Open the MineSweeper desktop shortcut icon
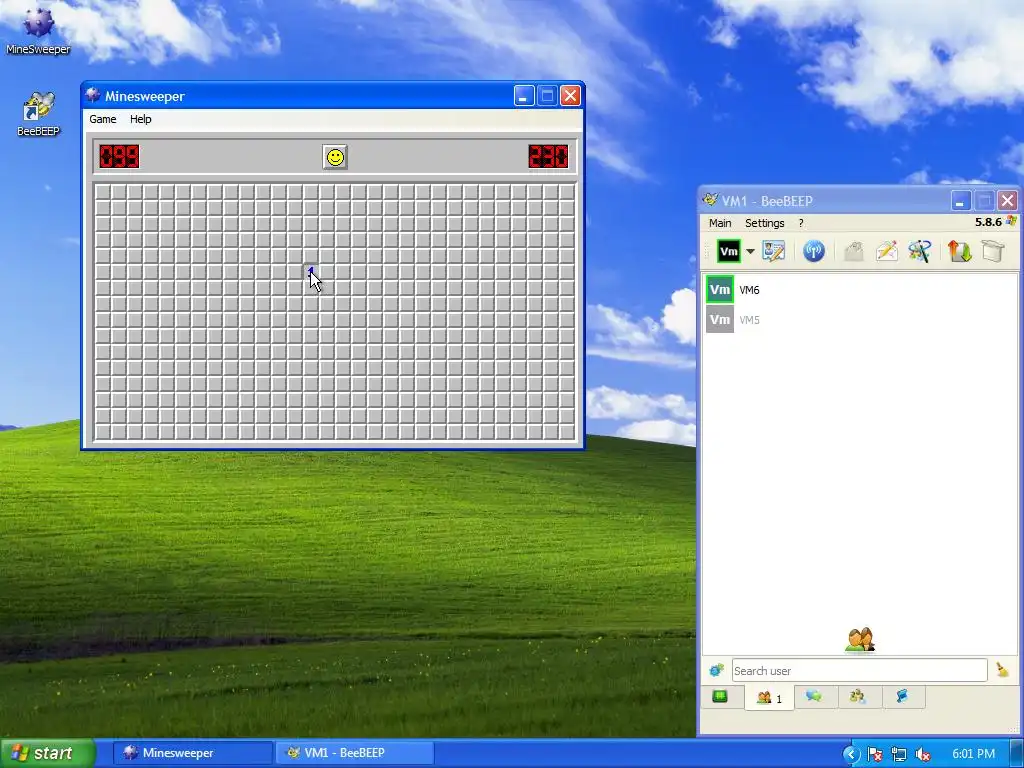Image resolution: width=1024 pixels, height=768 pixels. [38, 31]
